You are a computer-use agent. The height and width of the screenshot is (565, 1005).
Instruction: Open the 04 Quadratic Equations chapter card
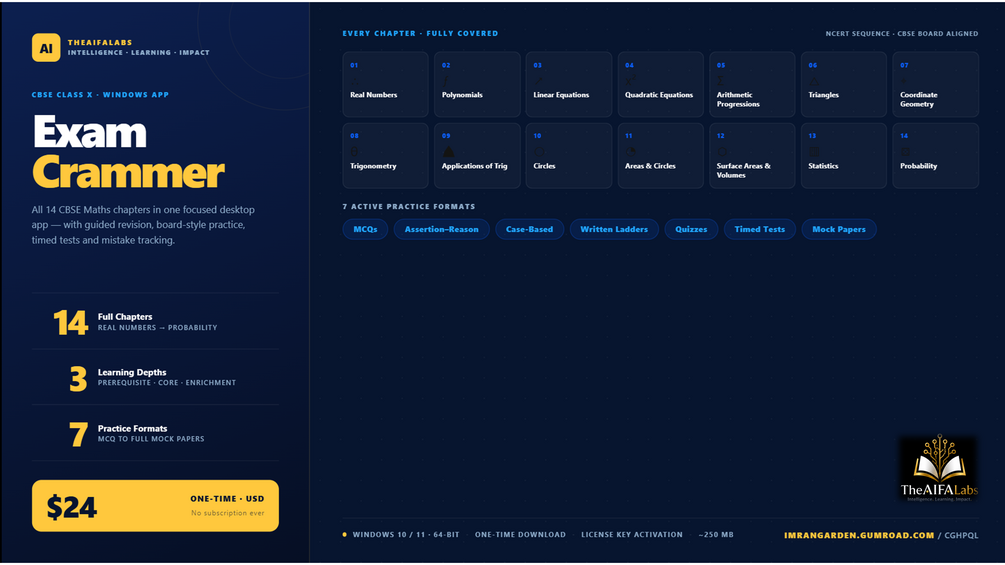[x=660, y=85]
